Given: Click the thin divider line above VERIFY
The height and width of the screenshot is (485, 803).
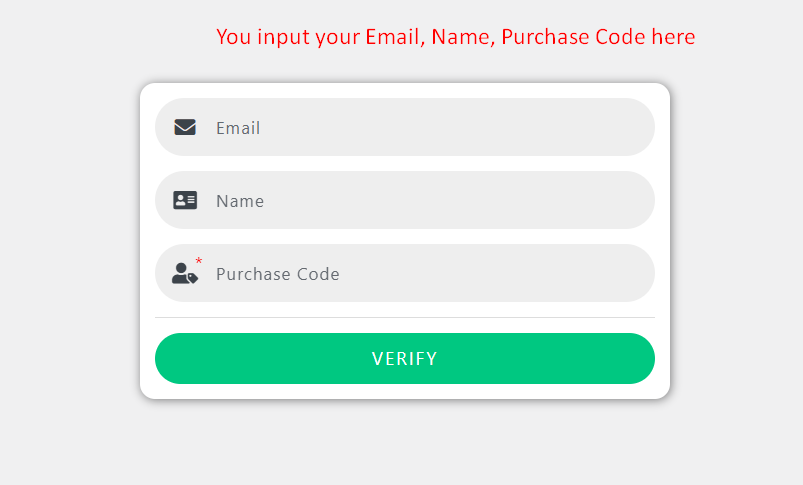Looking at the screenshot, I should [x=404, y=317].
